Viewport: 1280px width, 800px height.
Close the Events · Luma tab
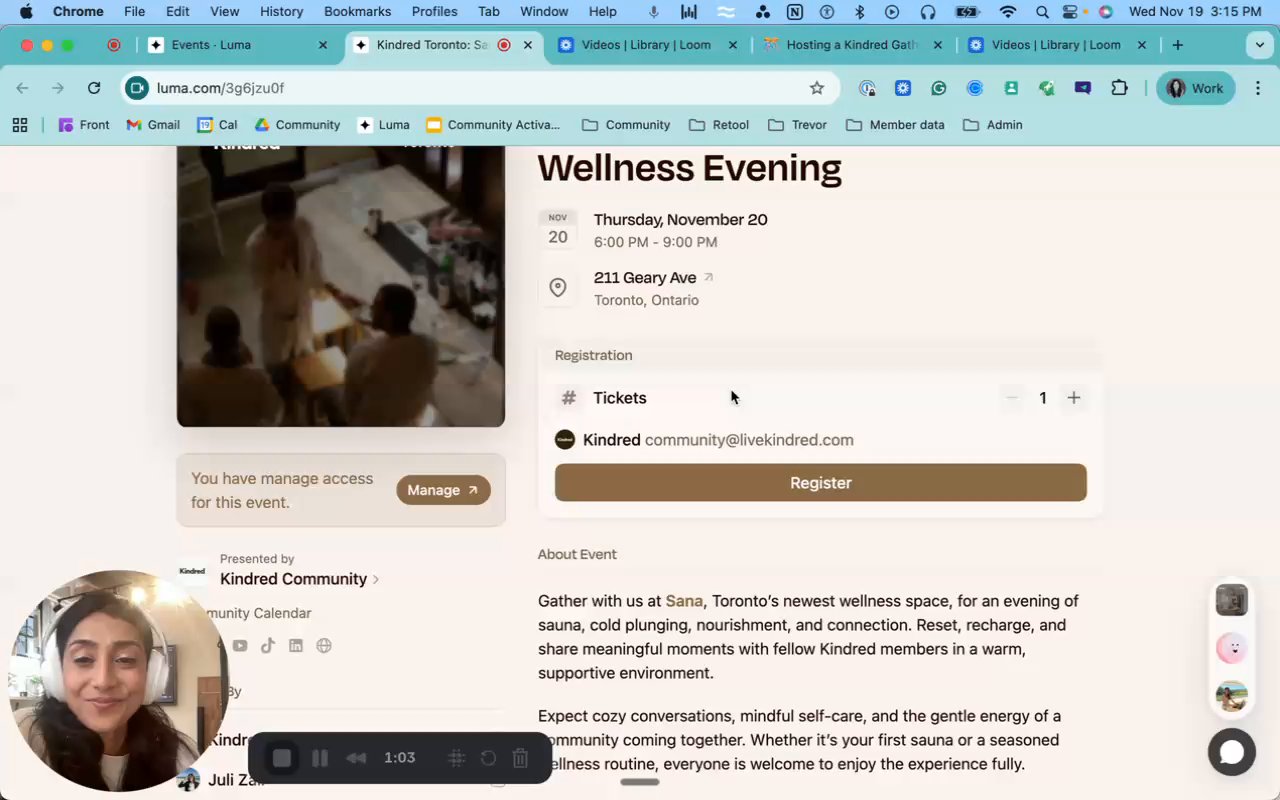[322, 45]
